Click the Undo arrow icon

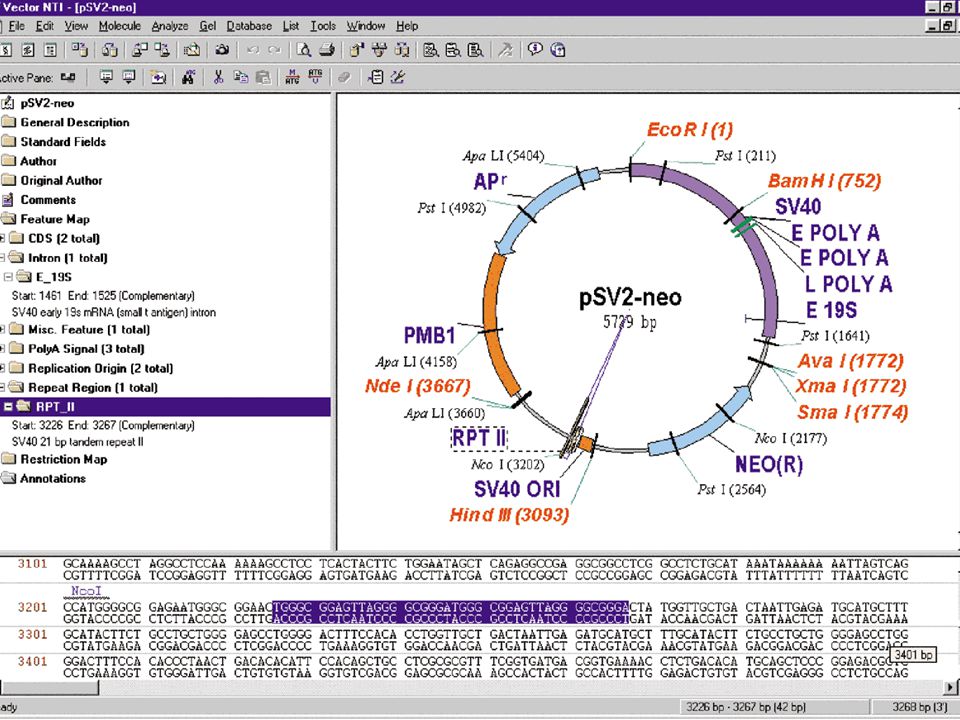[253, 50]
